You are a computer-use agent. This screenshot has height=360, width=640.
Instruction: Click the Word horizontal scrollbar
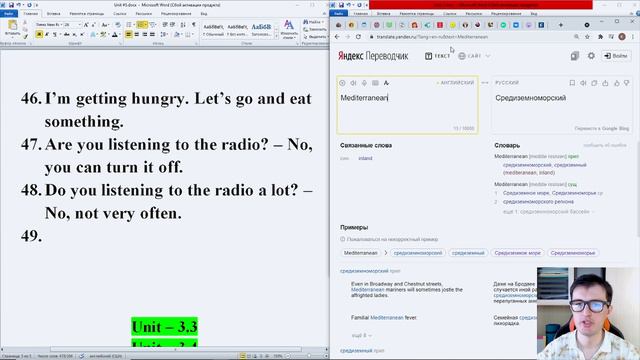pyautogui.click(x=176, y=349)
